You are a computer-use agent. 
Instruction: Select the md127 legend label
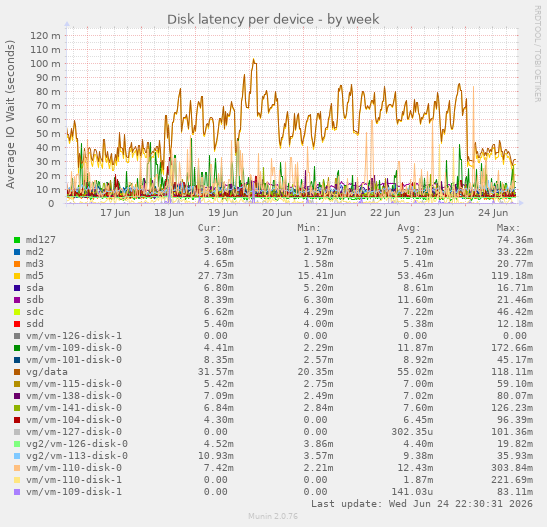pos(40,240)
